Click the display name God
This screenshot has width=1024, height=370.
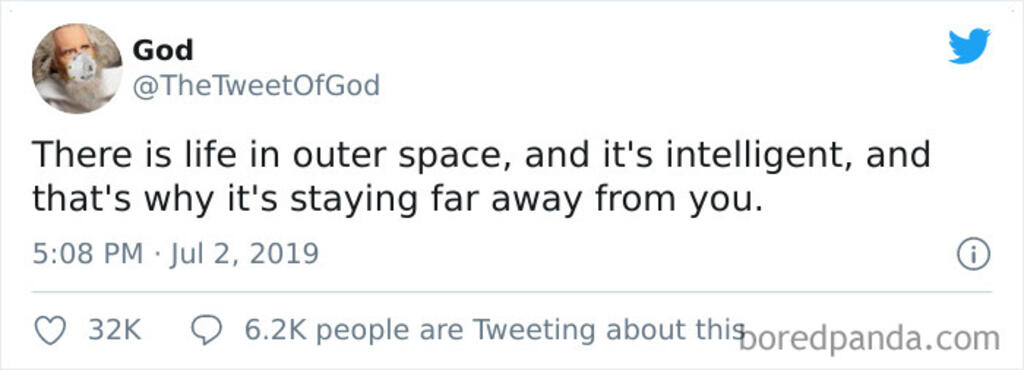tap(163, 50)
